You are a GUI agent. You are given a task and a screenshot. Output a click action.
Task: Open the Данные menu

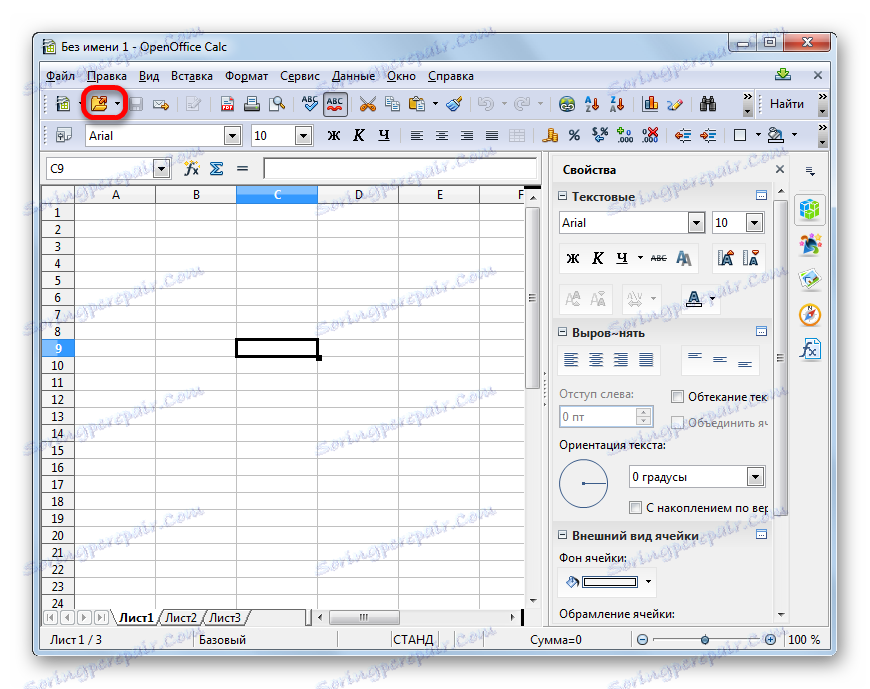coord(353,76)
